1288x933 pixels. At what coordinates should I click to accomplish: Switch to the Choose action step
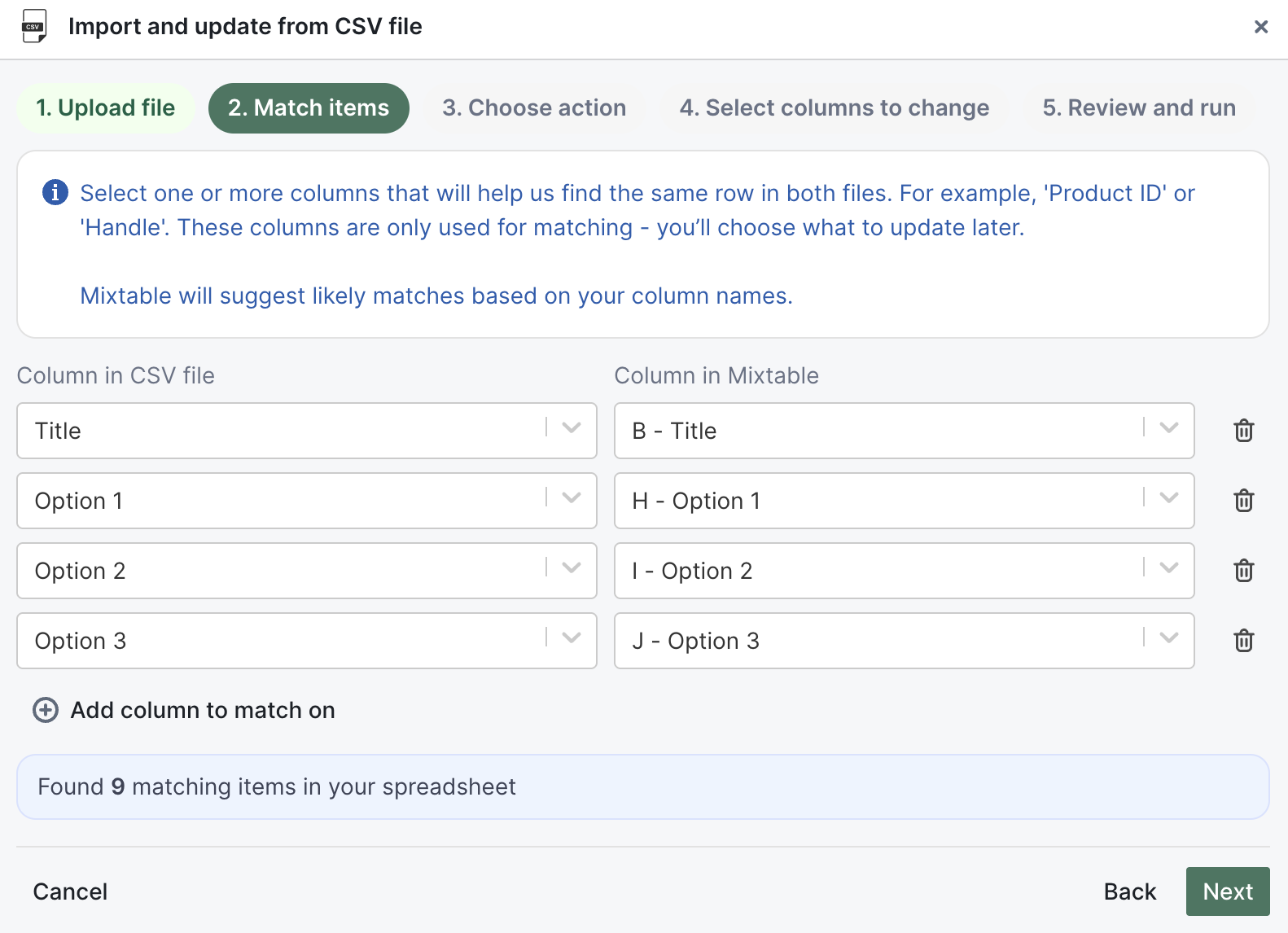(x=534, y=107)
